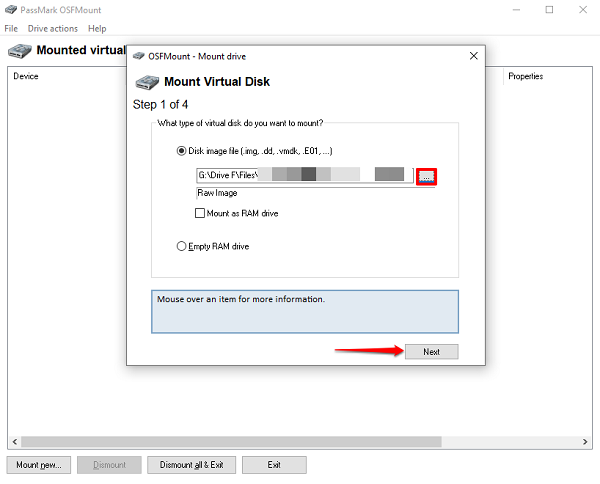This screenshot has width=600, height=484.
Task: Close the OSFMount Mount drive dialog
Action: (x=474, y=56)
